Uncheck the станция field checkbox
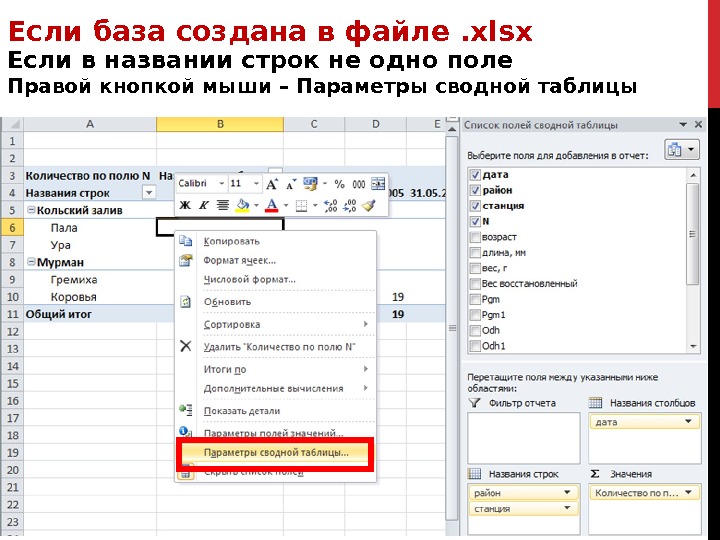Image resolution: width=720 pixels, height=540 pixels. tap(475, 206)
